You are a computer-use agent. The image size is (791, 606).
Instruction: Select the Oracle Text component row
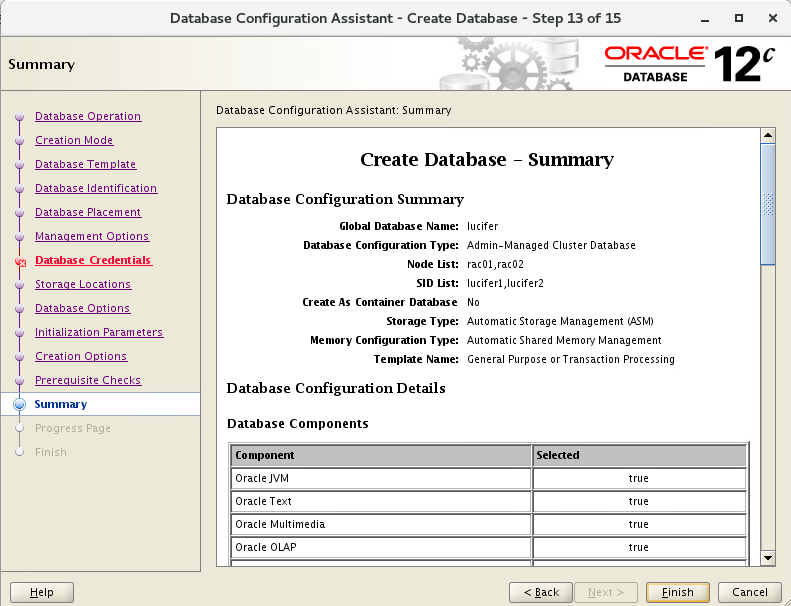(x=488, y=502)
